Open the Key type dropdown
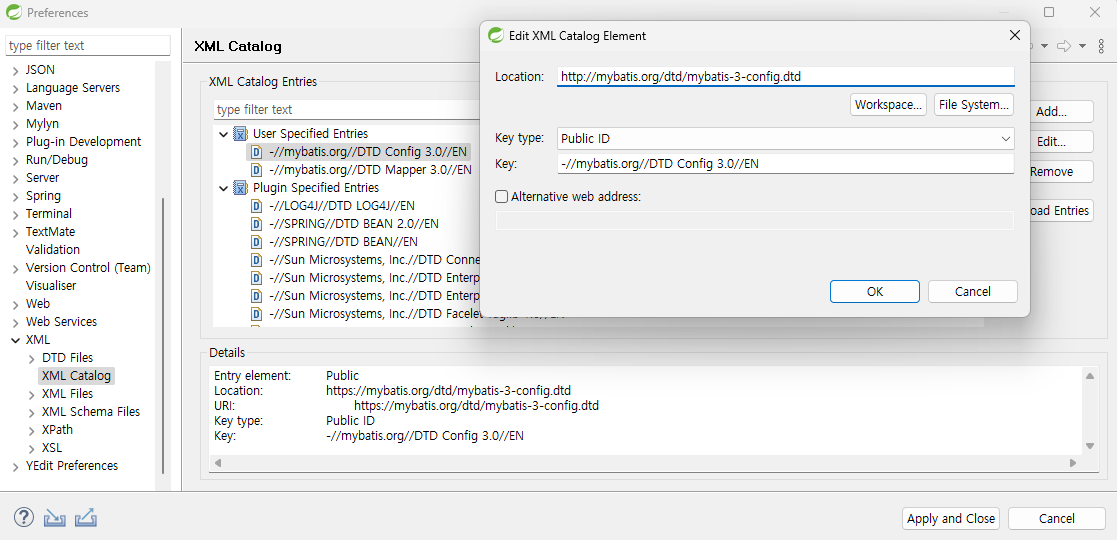 tap(786, 139)
